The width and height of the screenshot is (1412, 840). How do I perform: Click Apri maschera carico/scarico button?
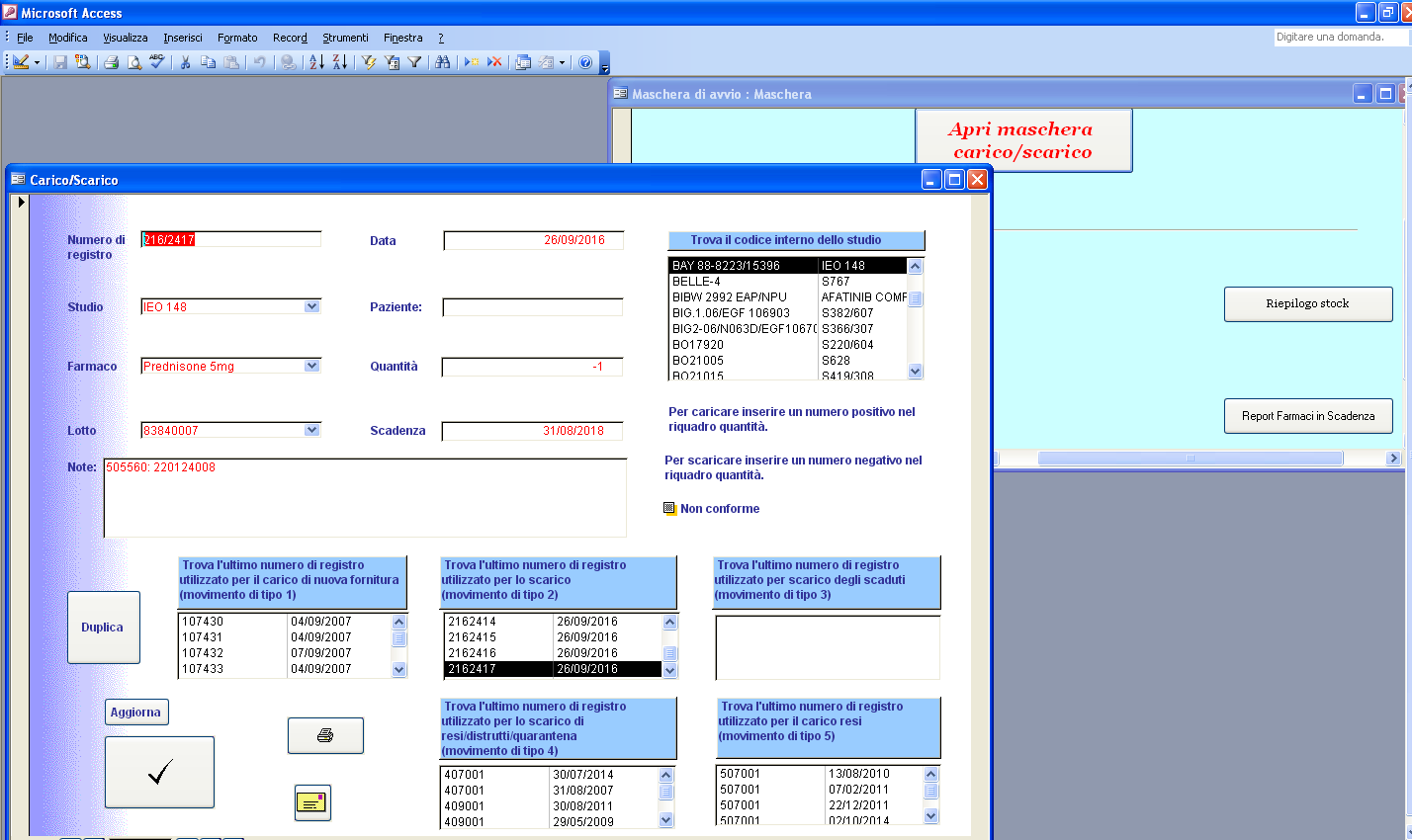pyautogui.click(x=1023, y=140)
